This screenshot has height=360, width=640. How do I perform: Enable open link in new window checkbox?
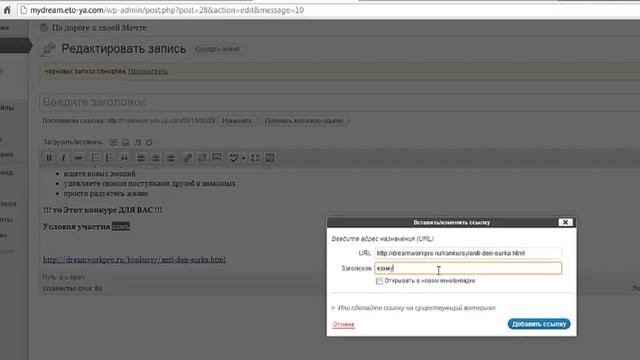(379, 281)
